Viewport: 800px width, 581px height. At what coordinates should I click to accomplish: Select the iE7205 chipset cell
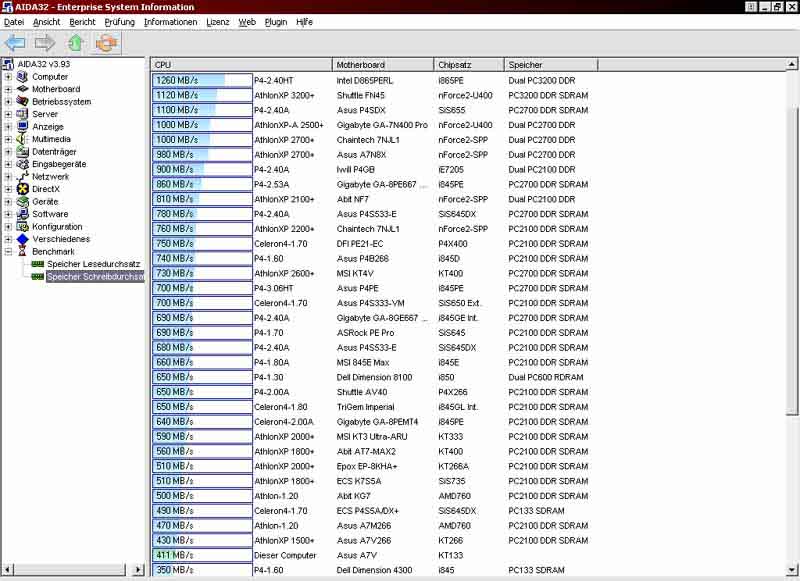click(x=451, y=169)
